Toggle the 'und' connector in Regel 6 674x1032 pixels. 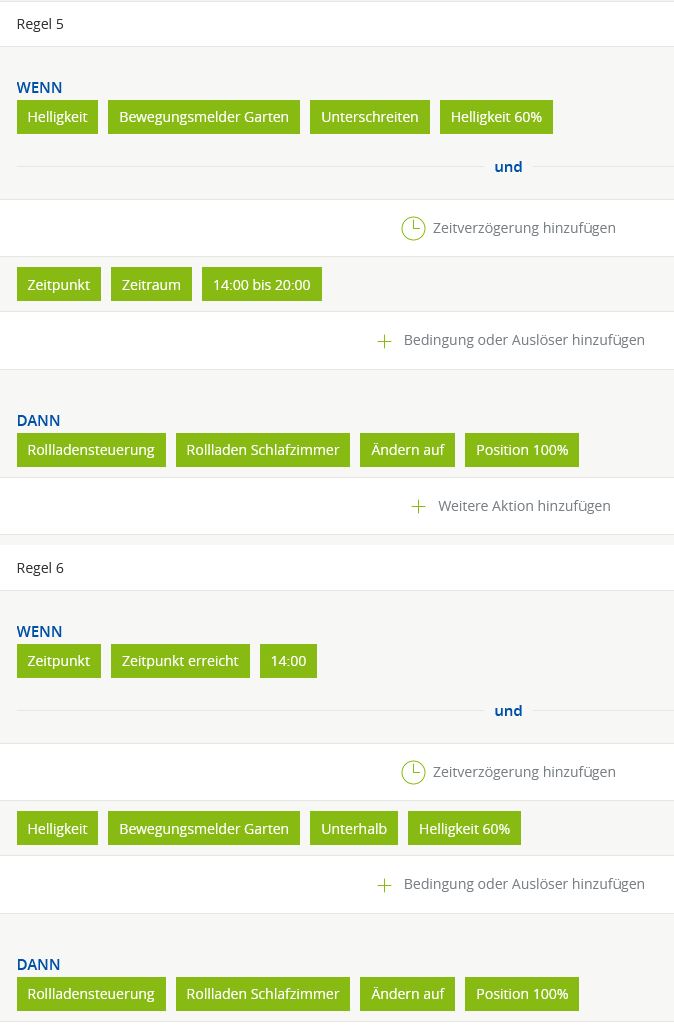508,711
